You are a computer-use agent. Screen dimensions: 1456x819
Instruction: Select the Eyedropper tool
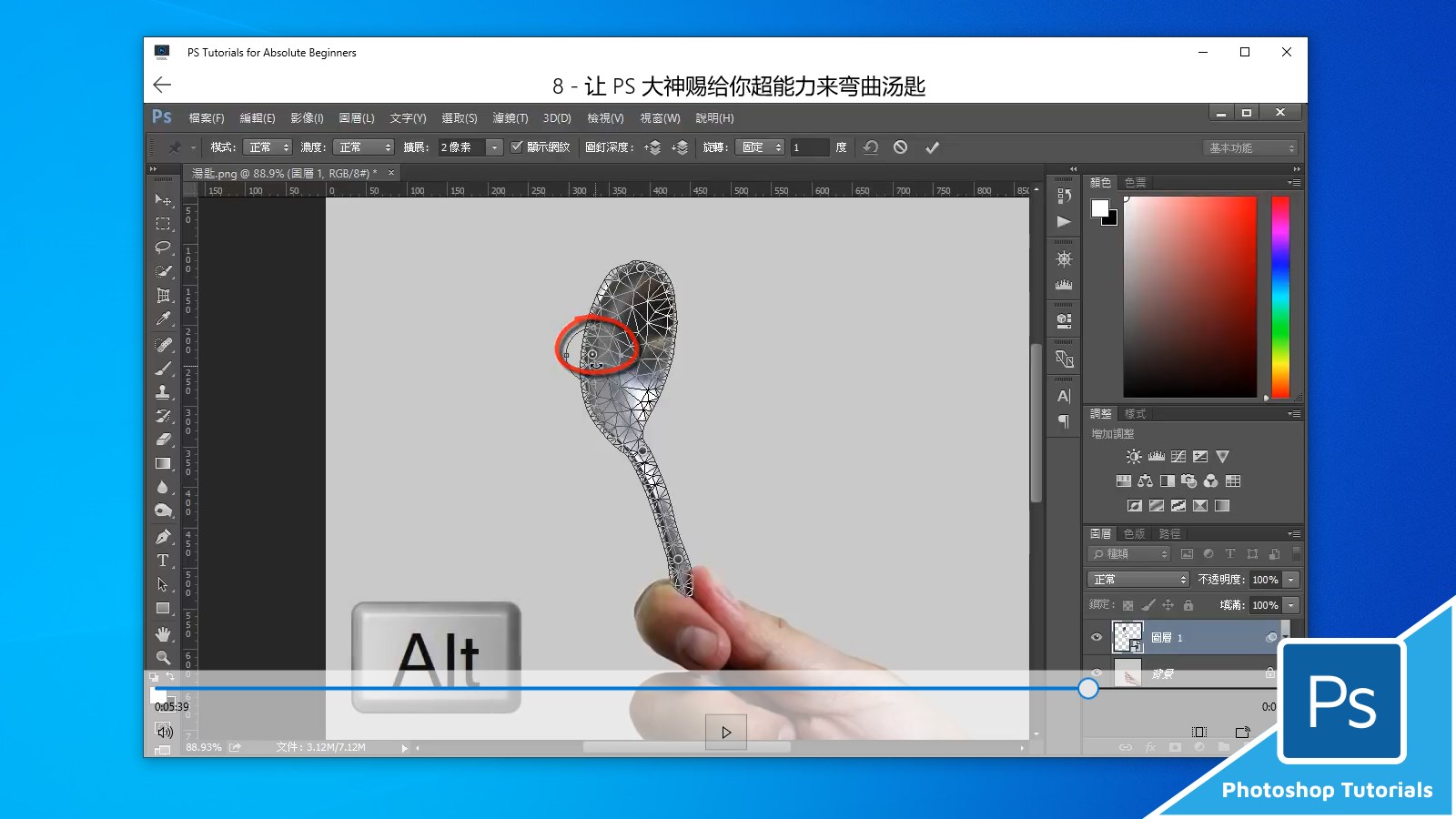point(163,319)
